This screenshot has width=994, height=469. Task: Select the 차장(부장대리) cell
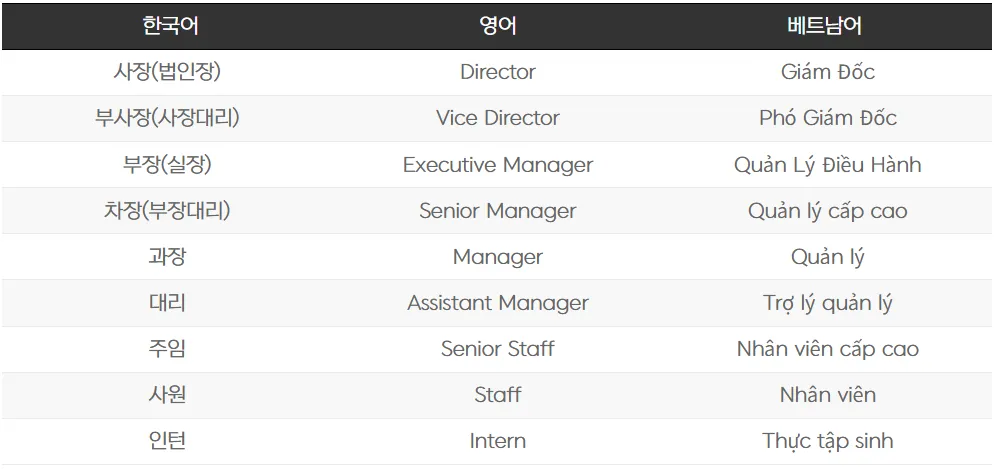coord(166,211)
